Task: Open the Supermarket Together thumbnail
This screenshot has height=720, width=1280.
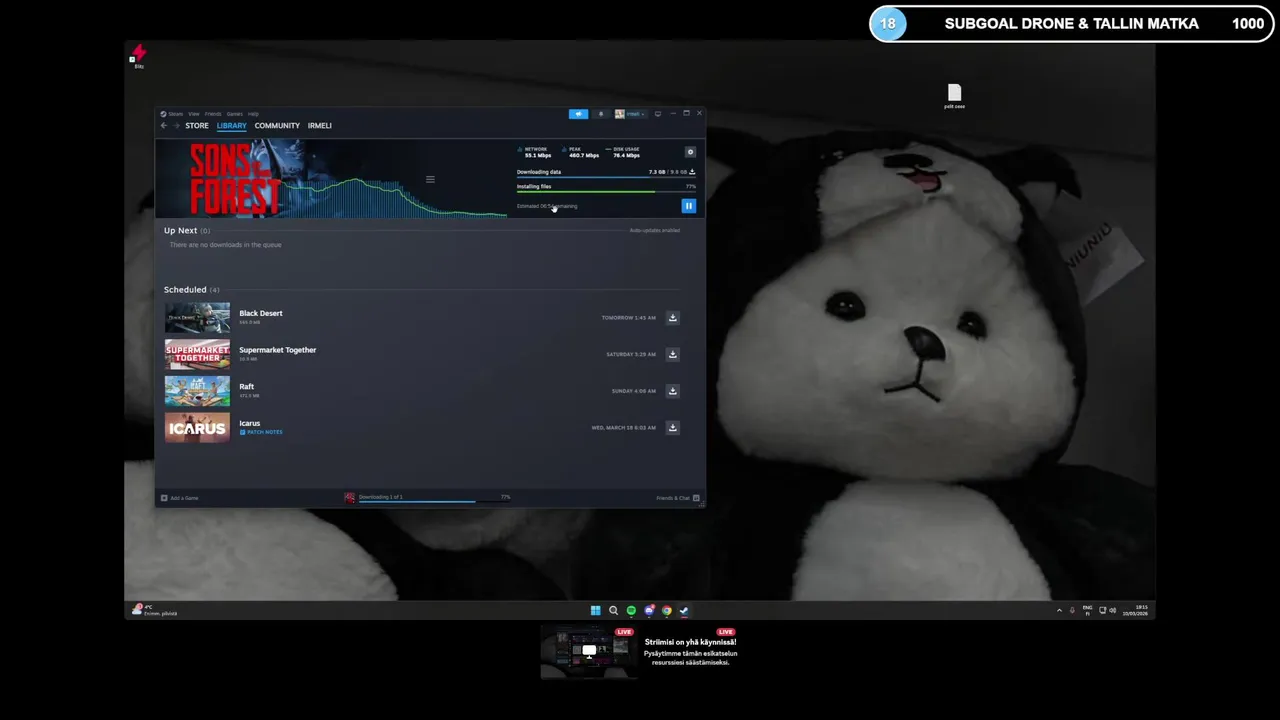Action: (197, 354)
